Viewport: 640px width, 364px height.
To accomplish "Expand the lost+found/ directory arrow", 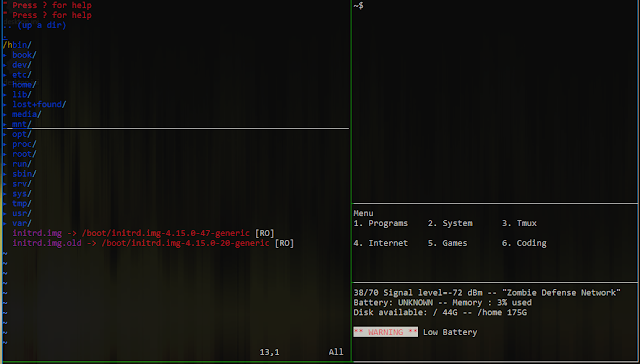I will (5, 104).
